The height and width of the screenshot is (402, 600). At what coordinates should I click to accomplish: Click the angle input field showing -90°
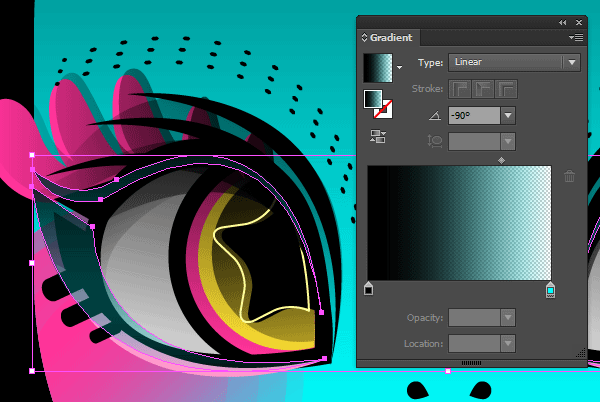click(x=473, y=116)
